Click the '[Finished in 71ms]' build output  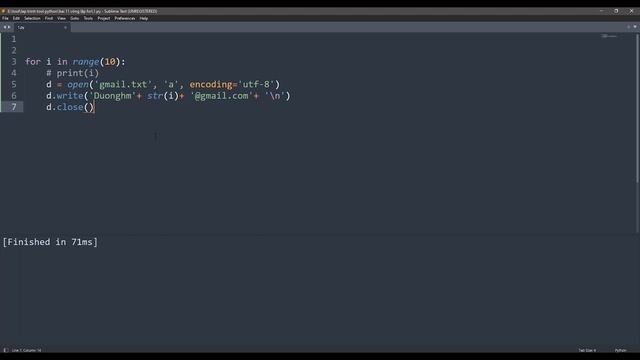(50, 242)
